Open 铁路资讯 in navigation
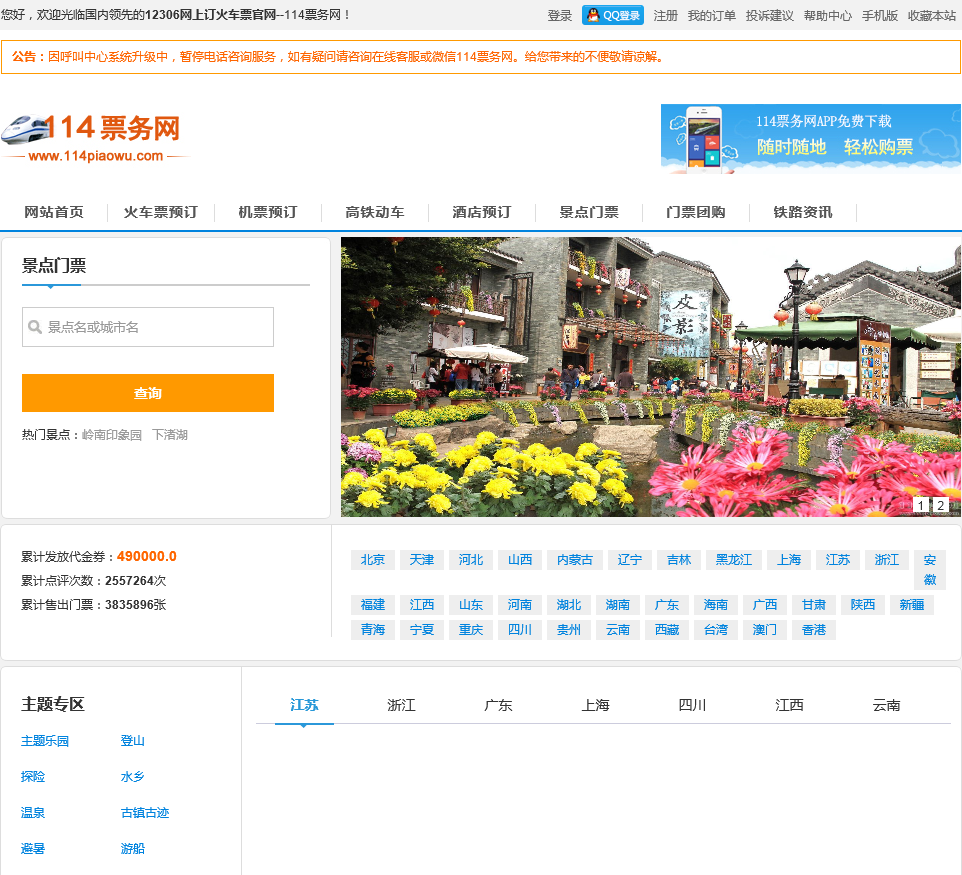This screenshot has width=962, height=875. point(802,212)
